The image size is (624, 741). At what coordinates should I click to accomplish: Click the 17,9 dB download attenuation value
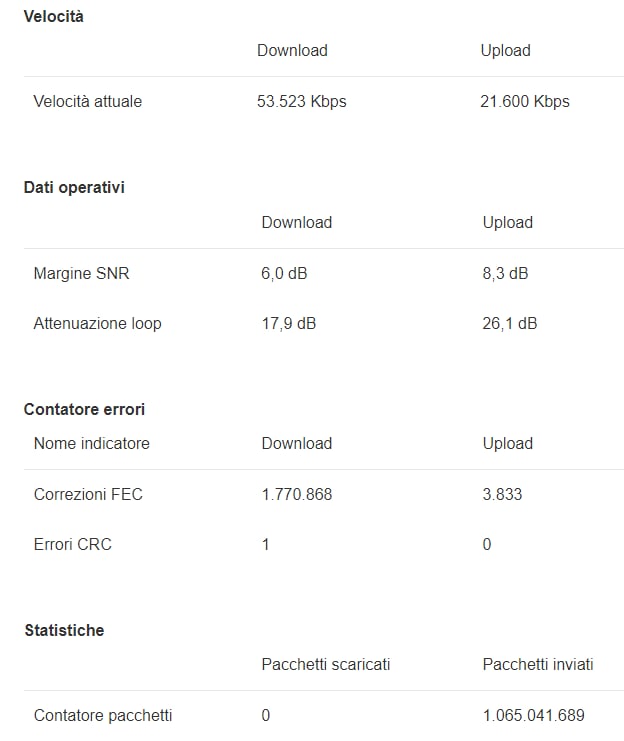click(289, 323)
